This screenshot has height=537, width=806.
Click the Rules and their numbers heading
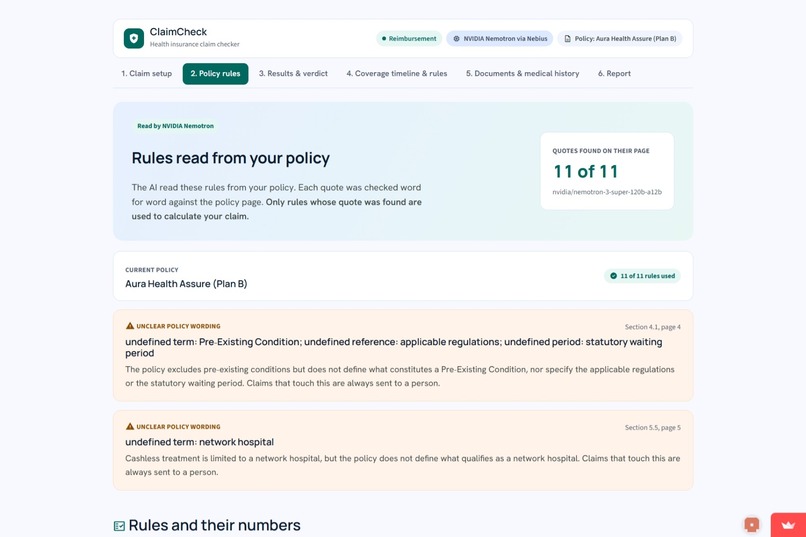(214, 525)
